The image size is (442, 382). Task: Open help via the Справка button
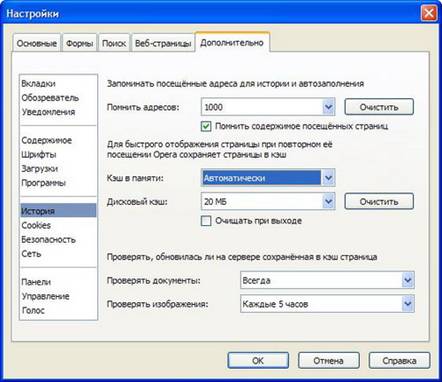click(399, 361)
